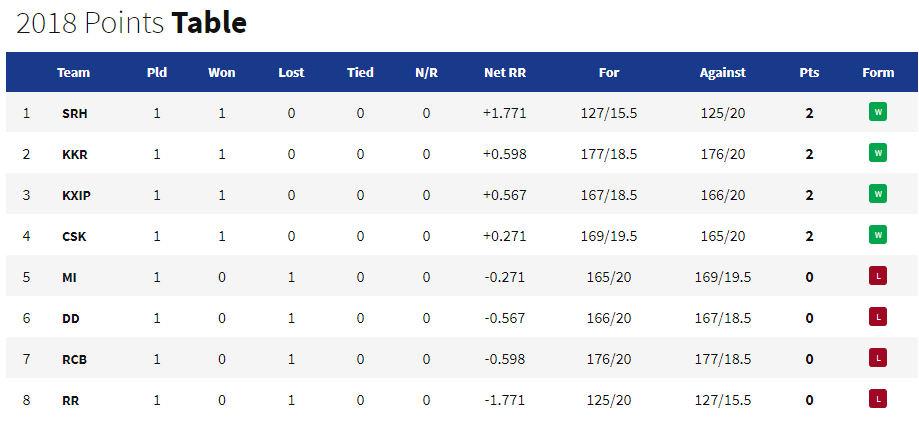The image size is (919, 437).
Task: Click the green W form badge for SRH
Action: point(877,111)
